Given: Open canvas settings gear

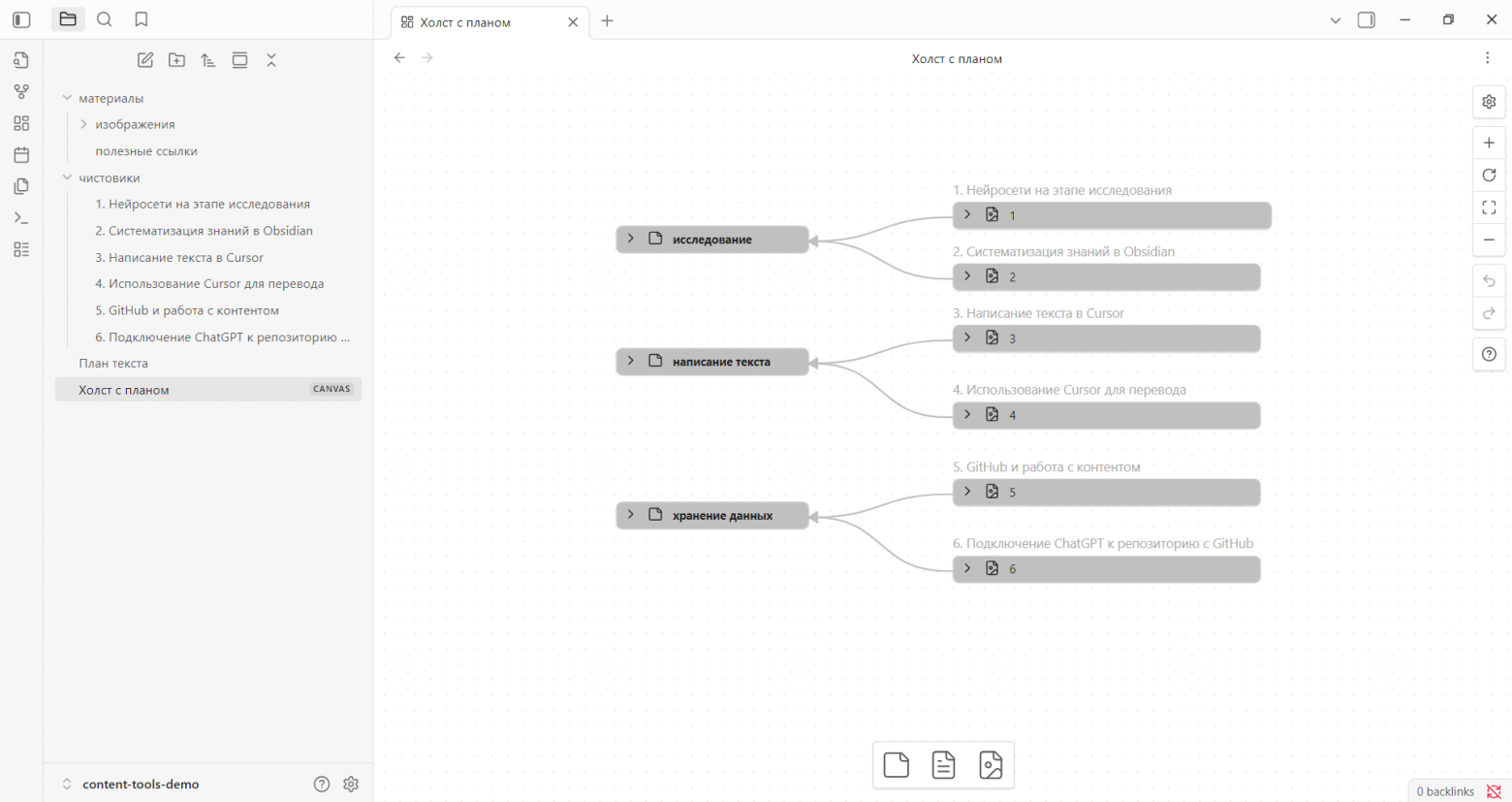Looking at the screenshot, I should click(1489, 102).
